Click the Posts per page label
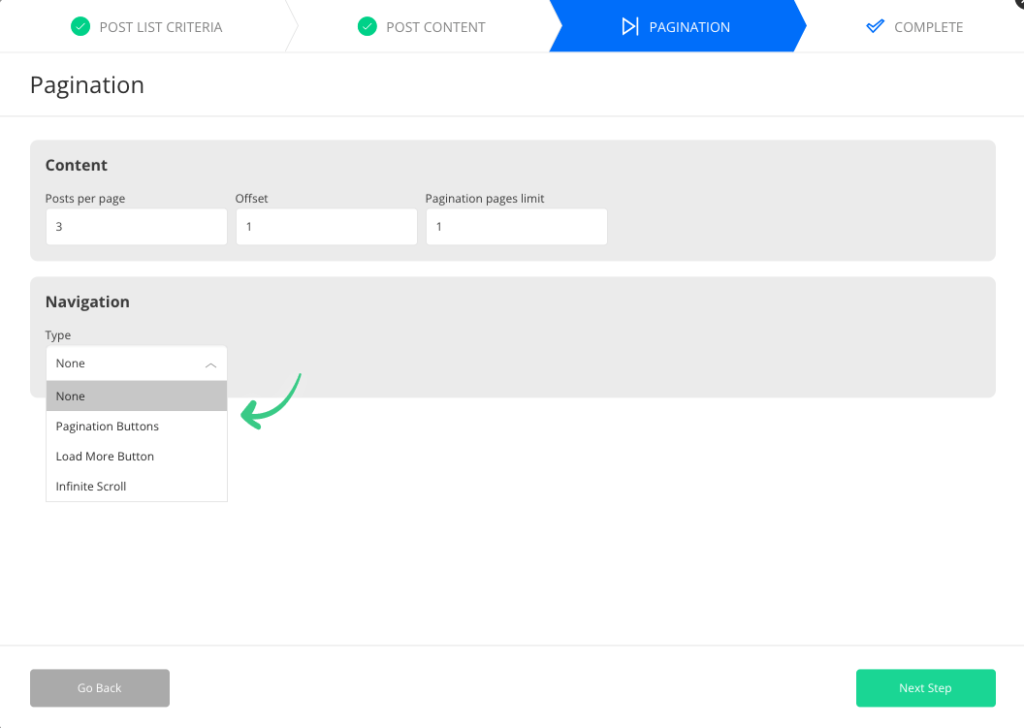This screenshot has width=1024, height=728. point(85,198)
